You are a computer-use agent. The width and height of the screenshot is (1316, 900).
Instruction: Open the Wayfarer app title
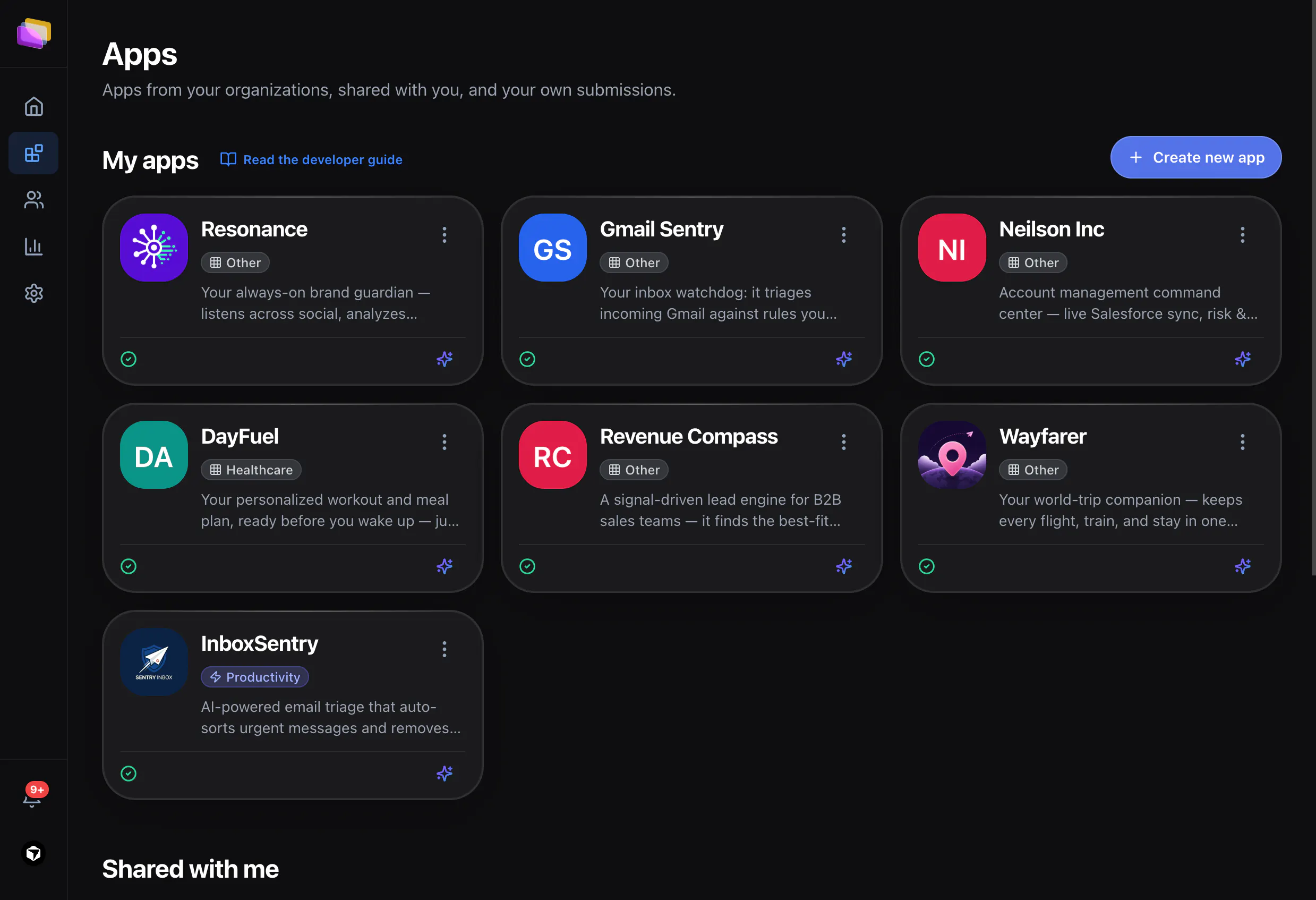[x=1042, y=437]
